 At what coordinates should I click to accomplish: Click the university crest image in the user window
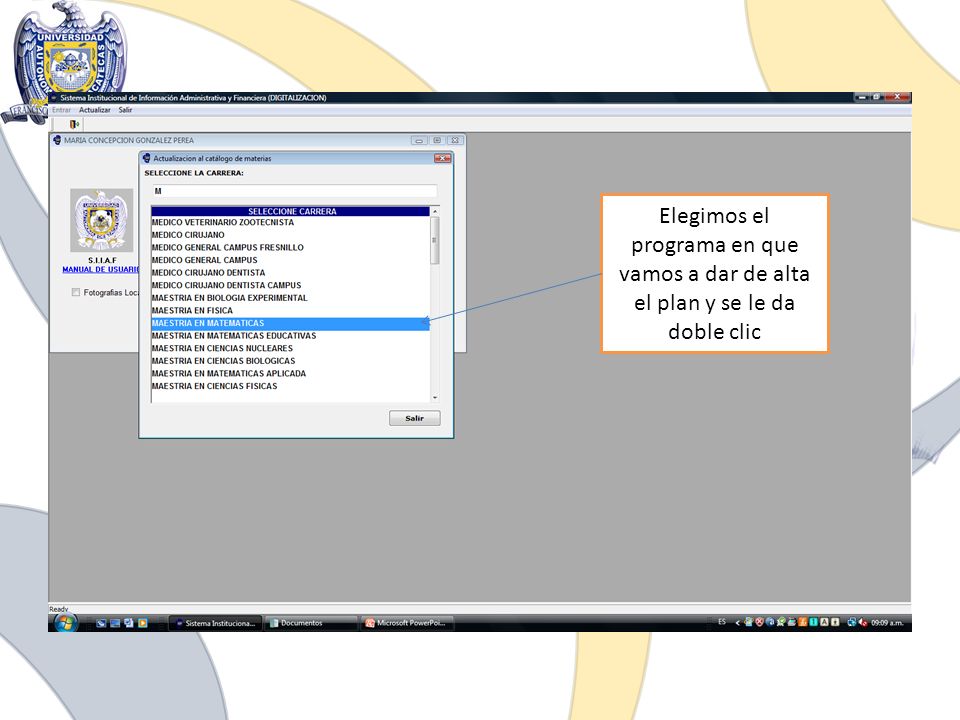coord(102,220)
